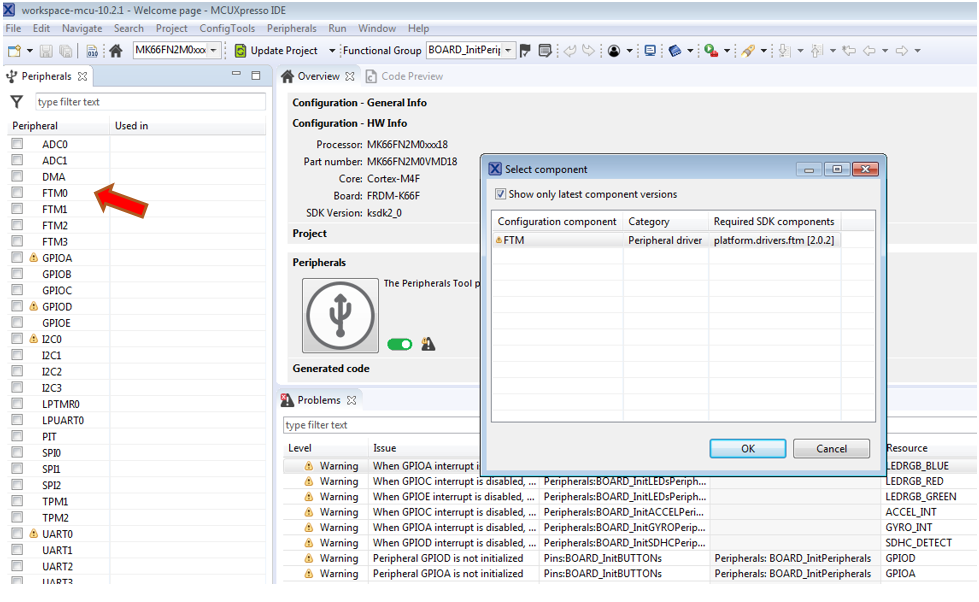Click the green run with red toolbox icon
979x602 pixels.
(711, 51)
